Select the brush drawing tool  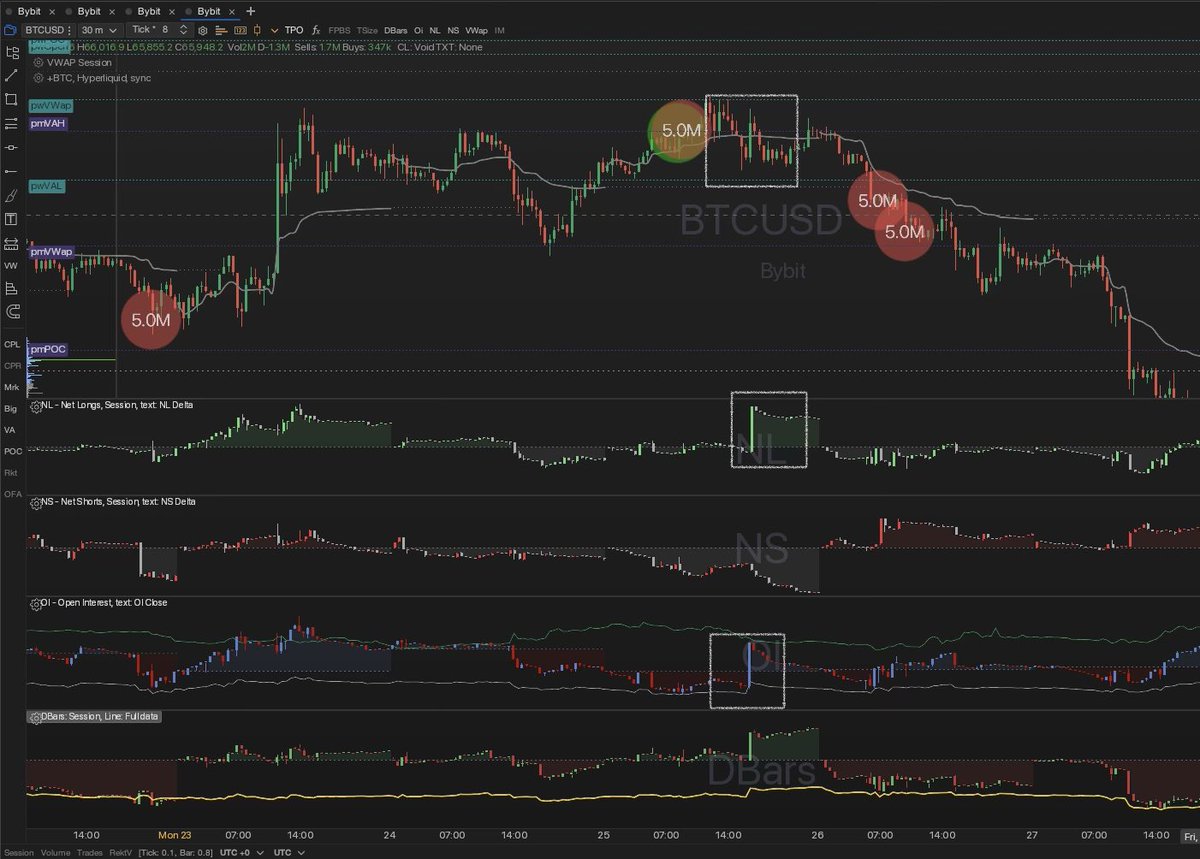(13, 194)
